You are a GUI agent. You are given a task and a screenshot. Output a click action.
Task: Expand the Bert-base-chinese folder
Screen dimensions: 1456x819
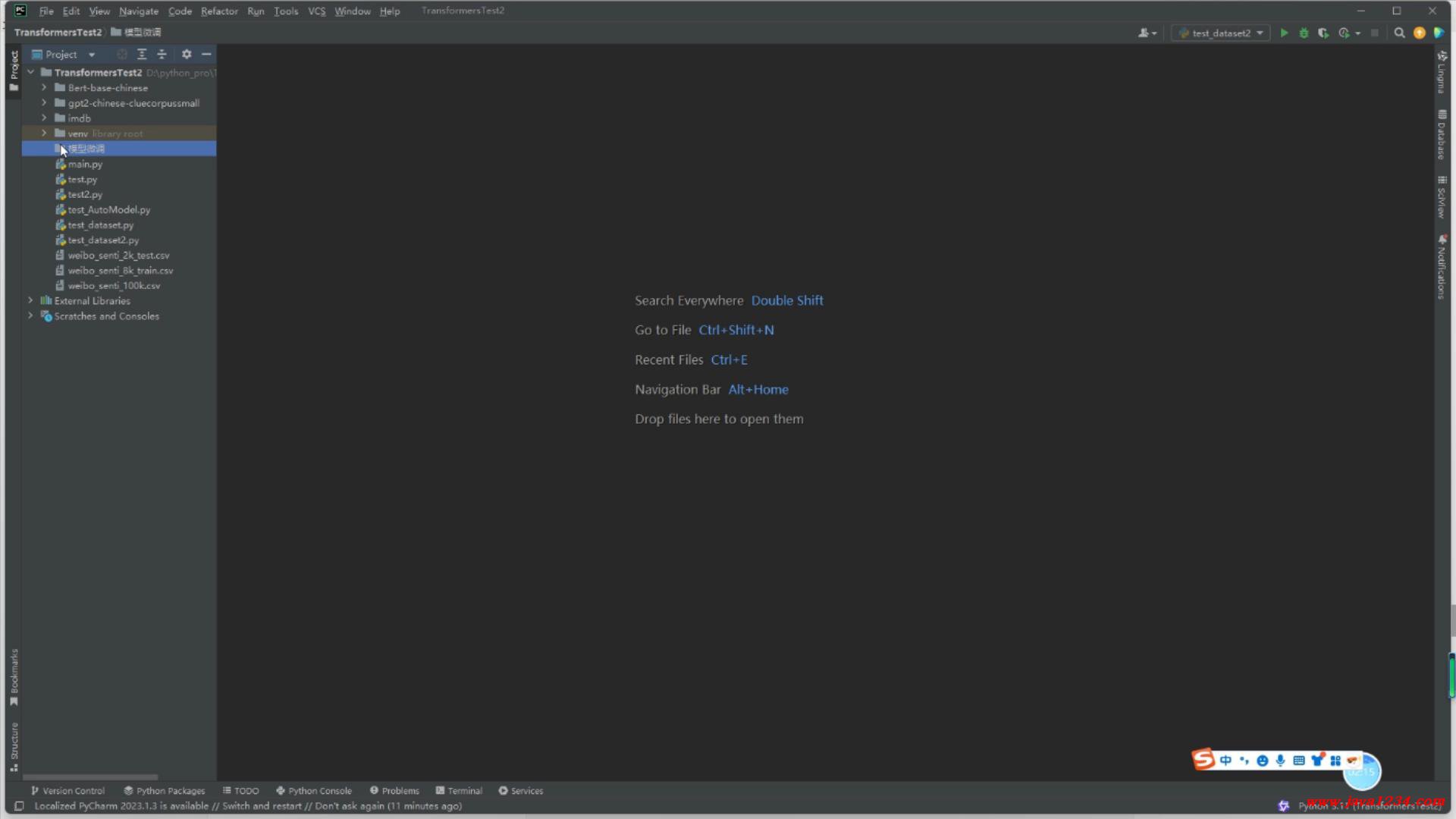click(44, 88)
